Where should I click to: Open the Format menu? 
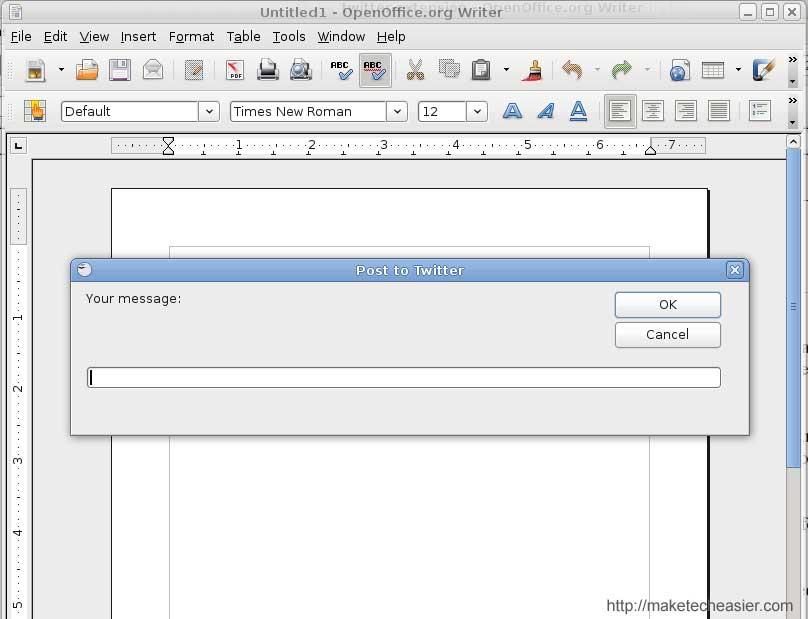[191, 36]
